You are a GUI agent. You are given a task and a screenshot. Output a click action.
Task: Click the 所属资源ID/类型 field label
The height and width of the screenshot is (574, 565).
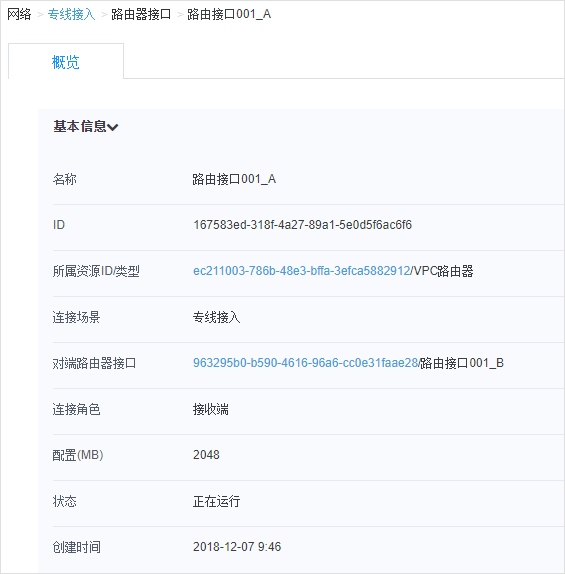96,271
